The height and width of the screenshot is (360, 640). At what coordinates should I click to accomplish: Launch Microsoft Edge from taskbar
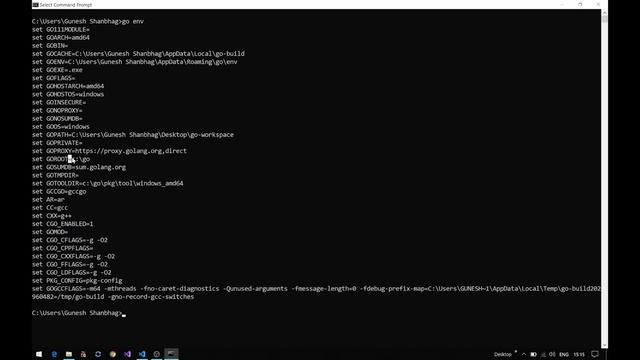[54, 354]
